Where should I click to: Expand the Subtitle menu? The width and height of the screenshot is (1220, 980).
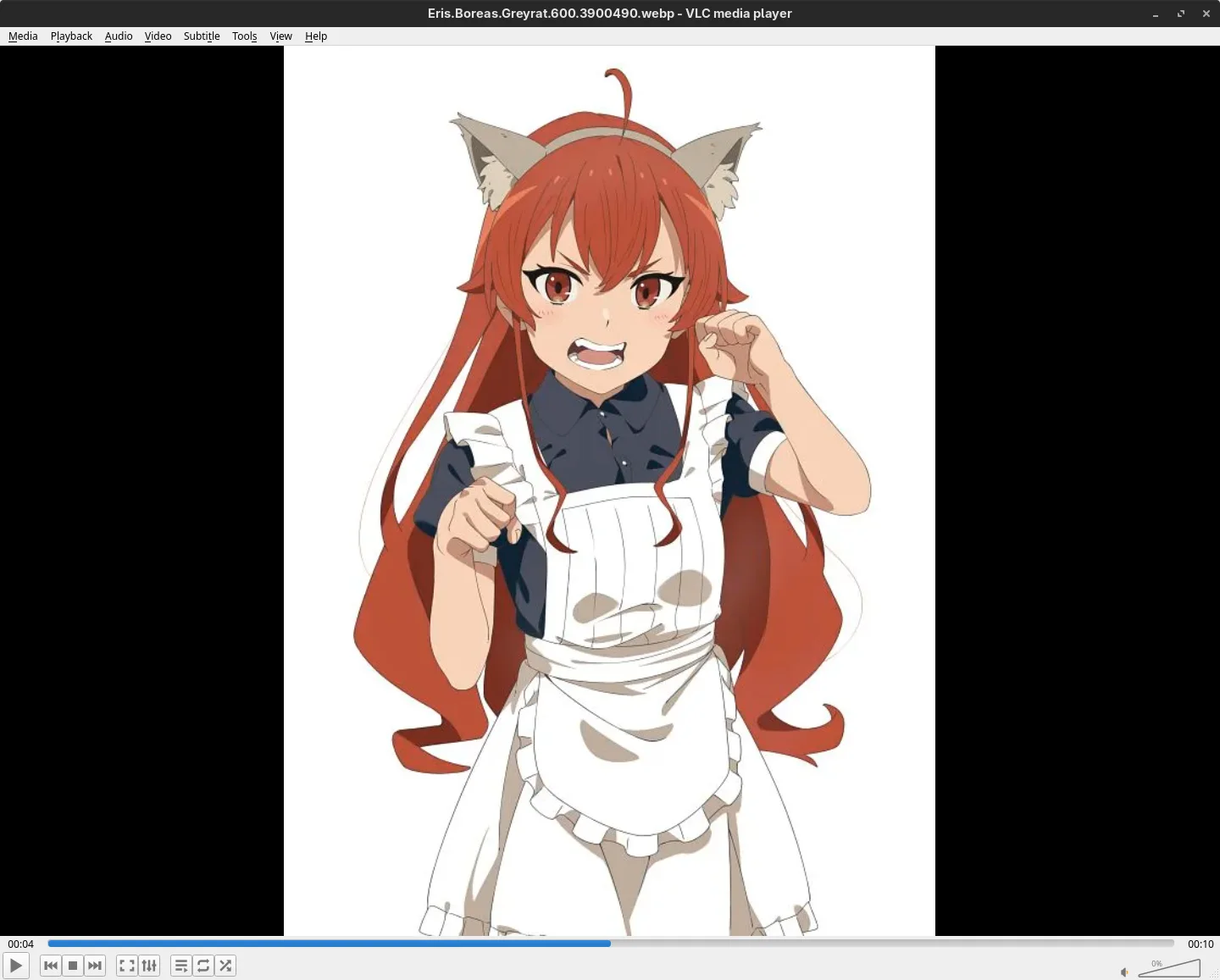[202, 36]
